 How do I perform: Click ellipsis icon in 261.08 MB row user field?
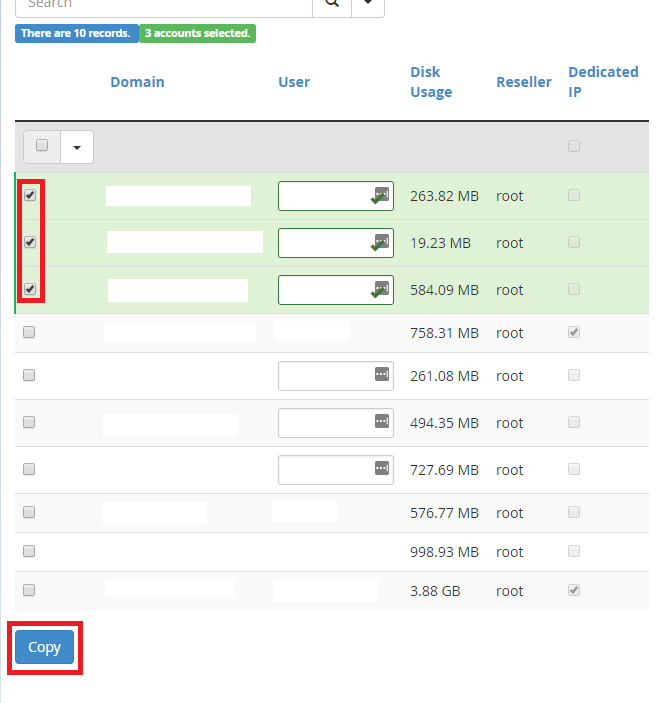381,374
